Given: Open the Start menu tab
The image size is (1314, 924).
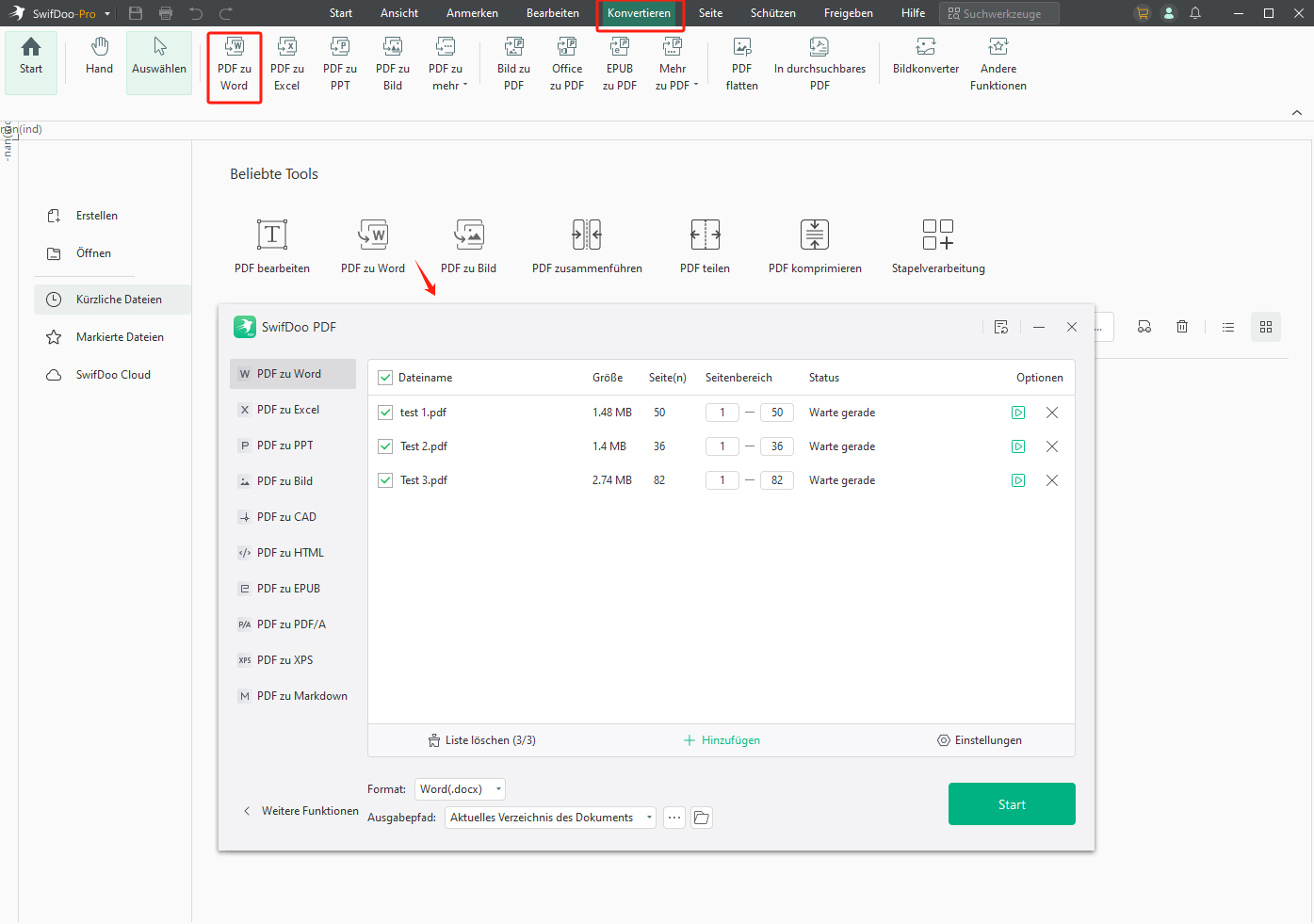Looking at the screenshot, I should coord(341,13).
